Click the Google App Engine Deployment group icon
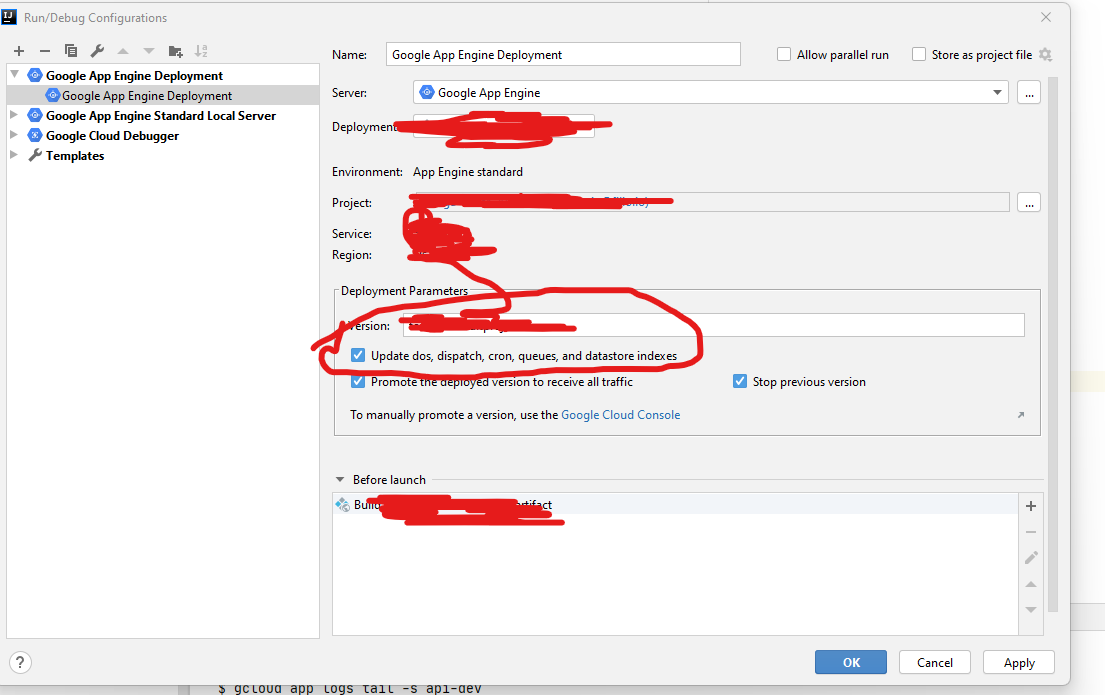 35,75
